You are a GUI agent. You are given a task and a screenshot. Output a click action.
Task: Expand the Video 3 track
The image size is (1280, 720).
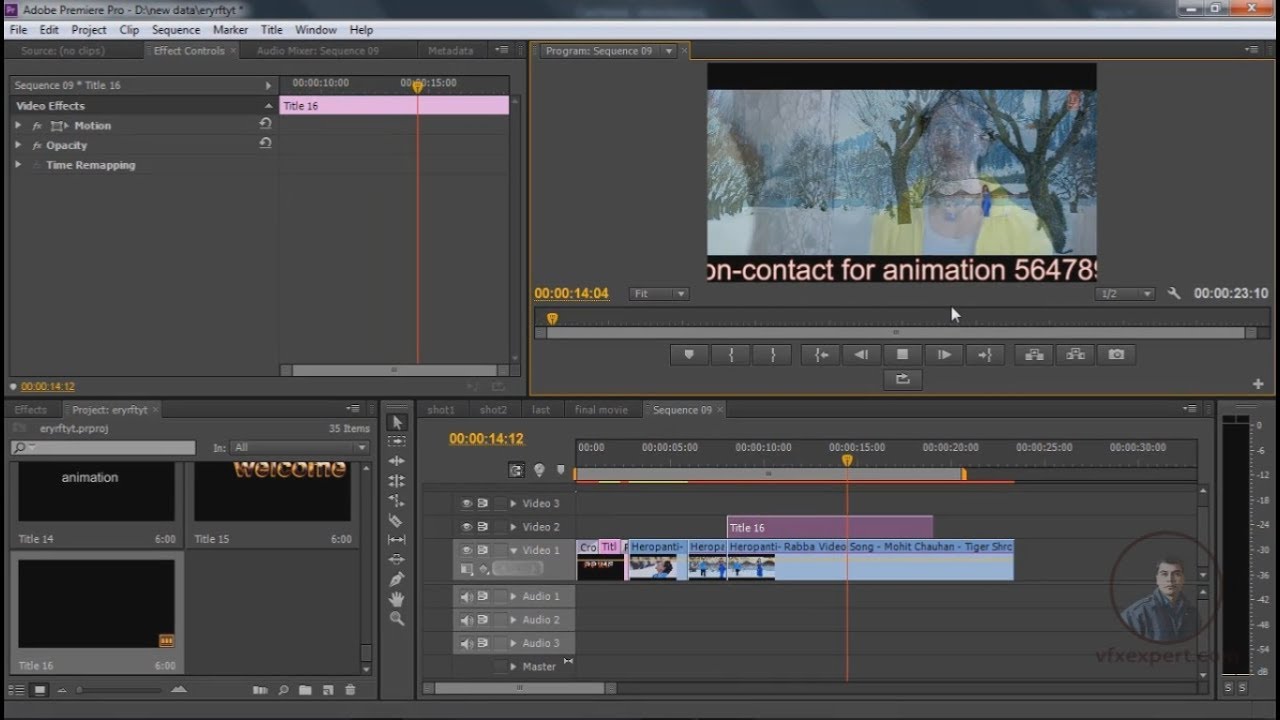tap(514, 503)
